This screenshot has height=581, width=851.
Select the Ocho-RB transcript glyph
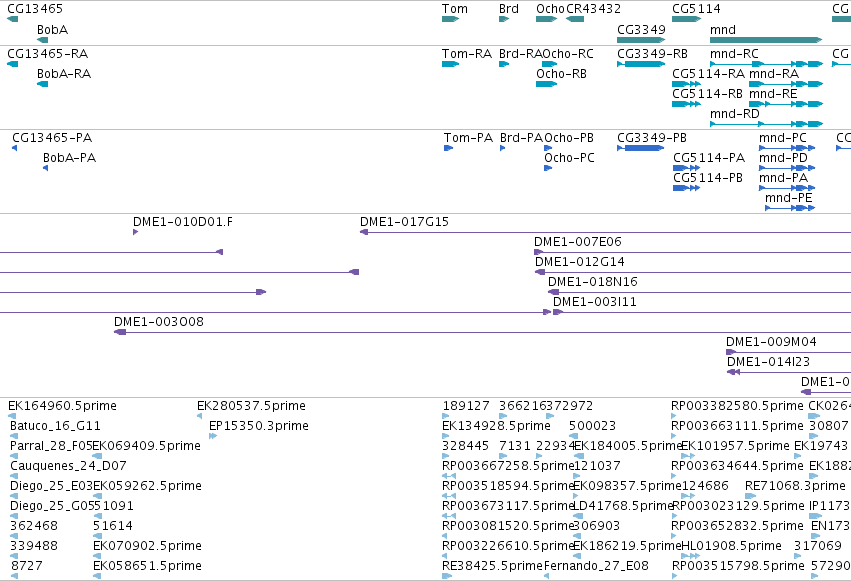coord(547,84)
